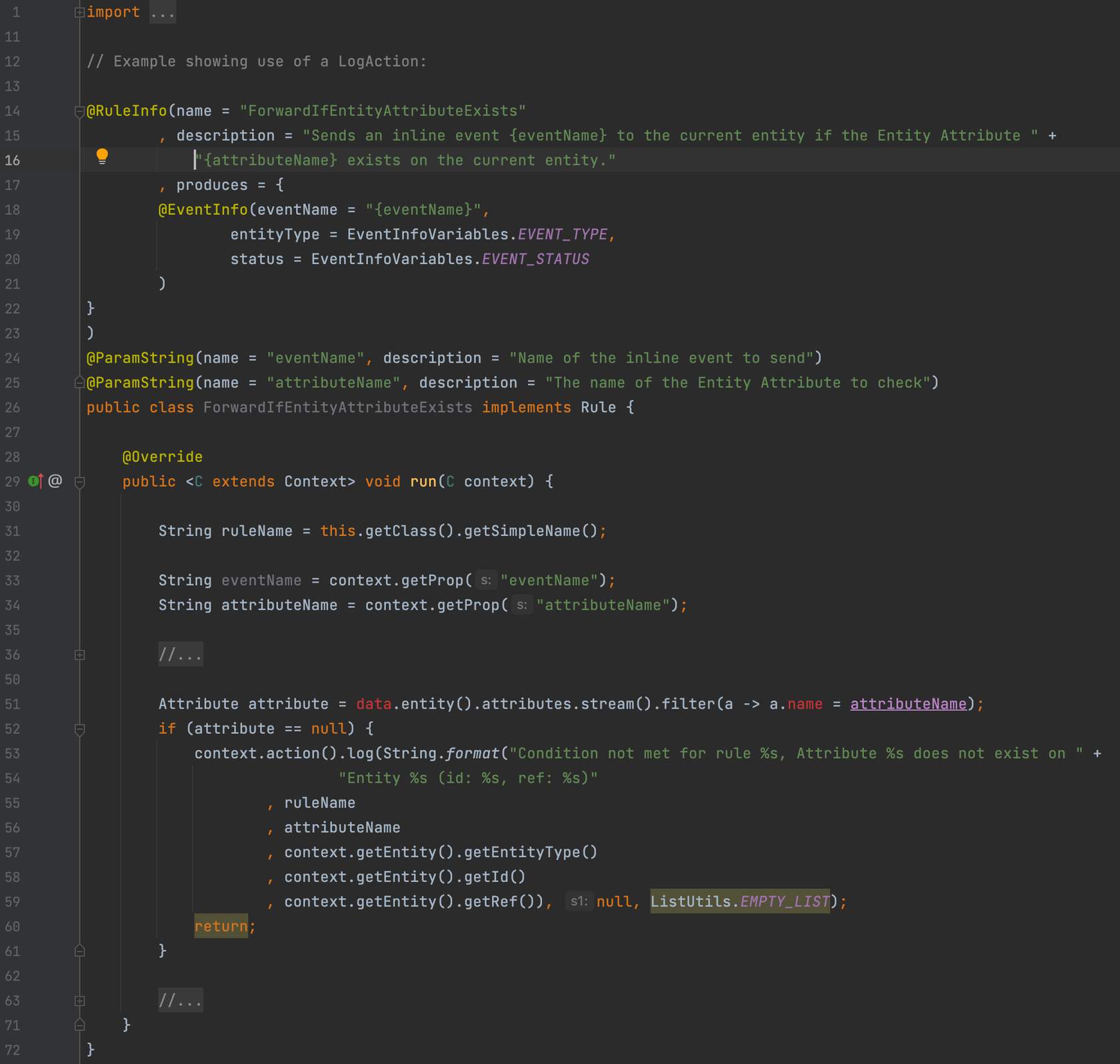Click the yellow lightbulb quick-fix icon

pyautogui.click(x=102, y=157)
